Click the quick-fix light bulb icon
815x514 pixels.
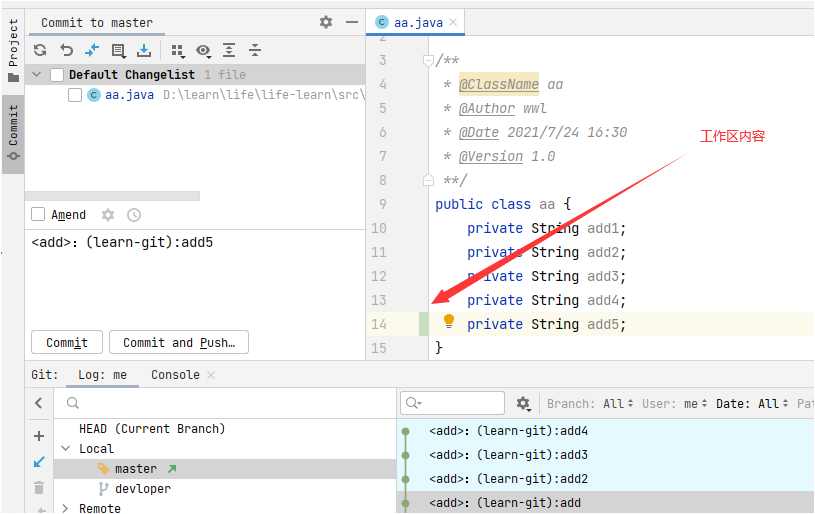(449, 322)
